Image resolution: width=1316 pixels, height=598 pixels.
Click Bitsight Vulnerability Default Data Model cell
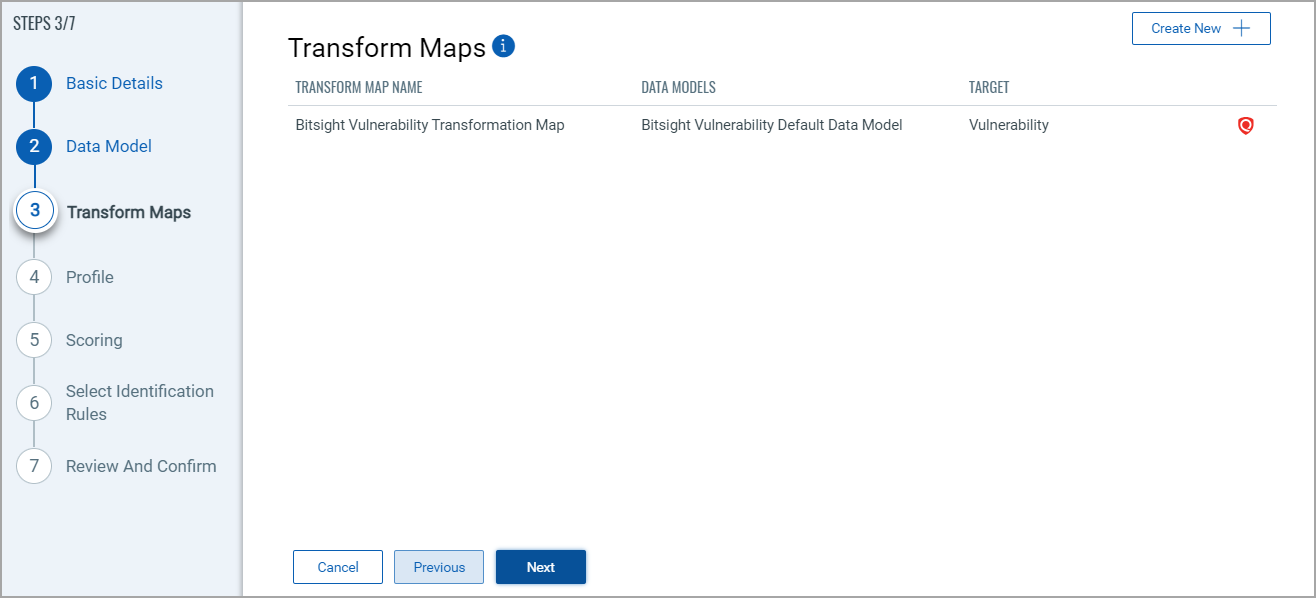point(772,125)
